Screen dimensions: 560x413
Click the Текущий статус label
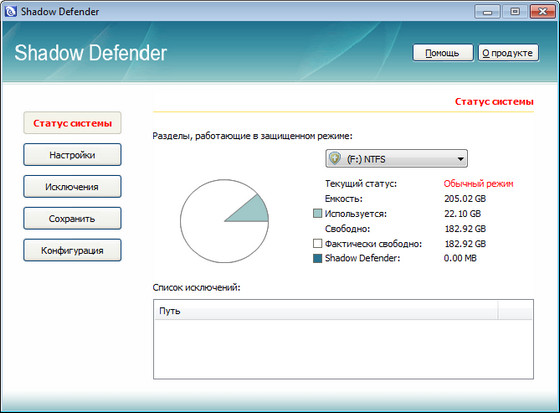(x=361, y=184)
